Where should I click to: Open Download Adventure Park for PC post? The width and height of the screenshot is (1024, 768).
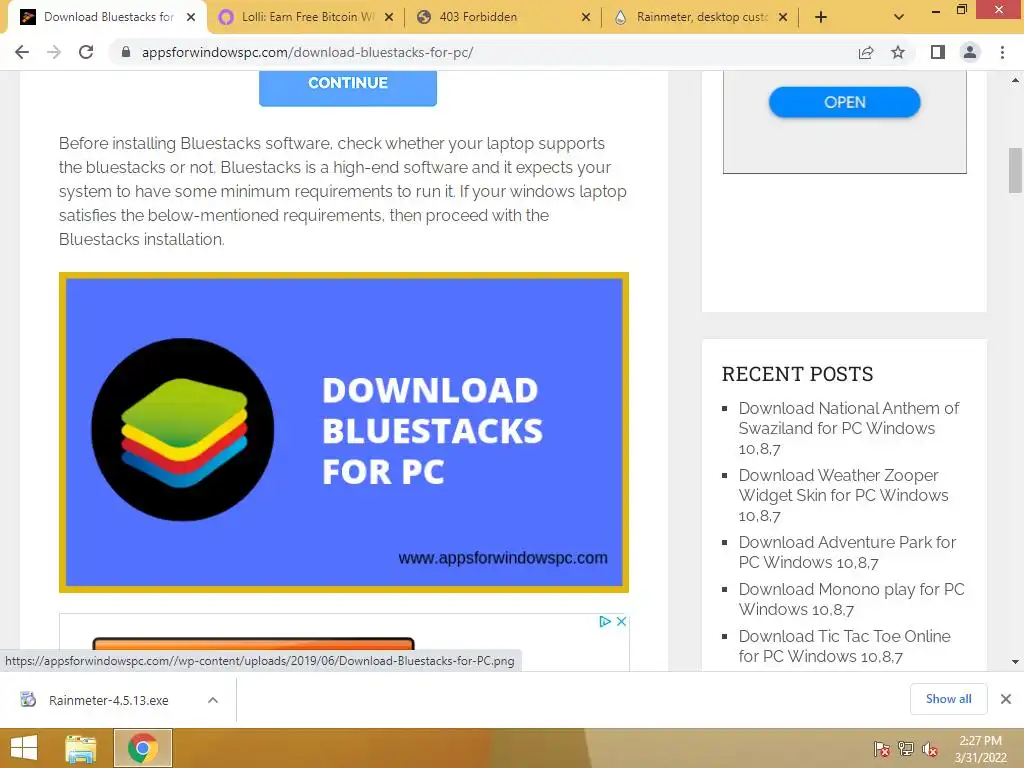point(847,552)
